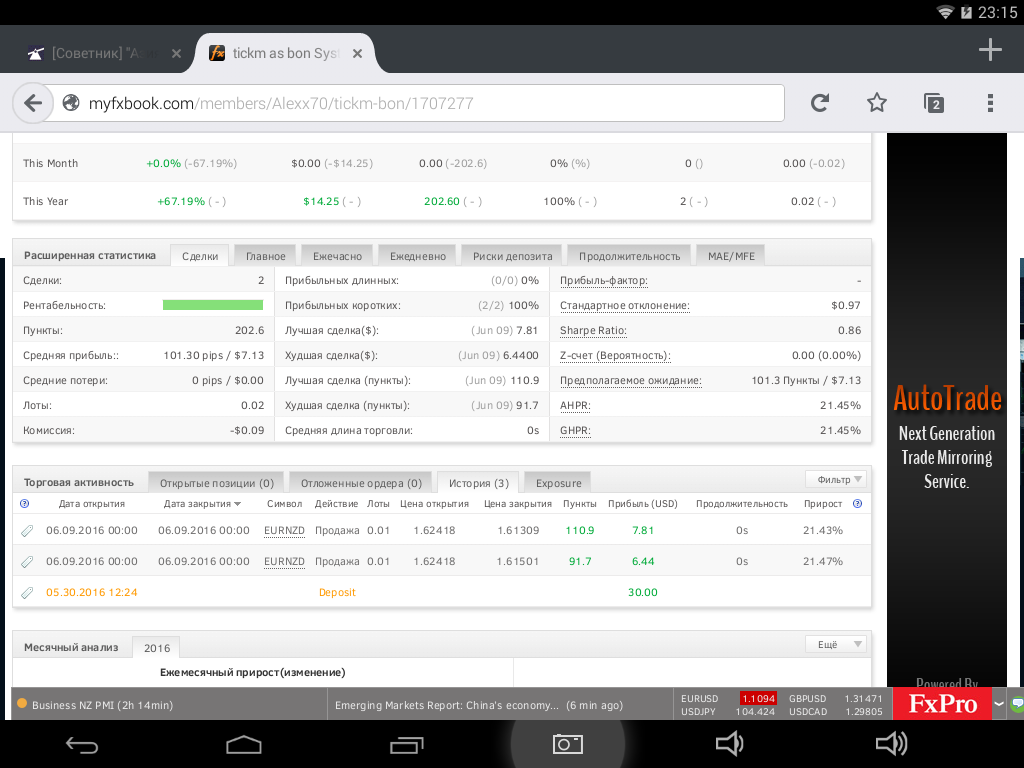Screen dimensions: 1024x768
Task: Click the Прибыль (USD) column header
Action: pyautogui.click(x=643, y=504)
